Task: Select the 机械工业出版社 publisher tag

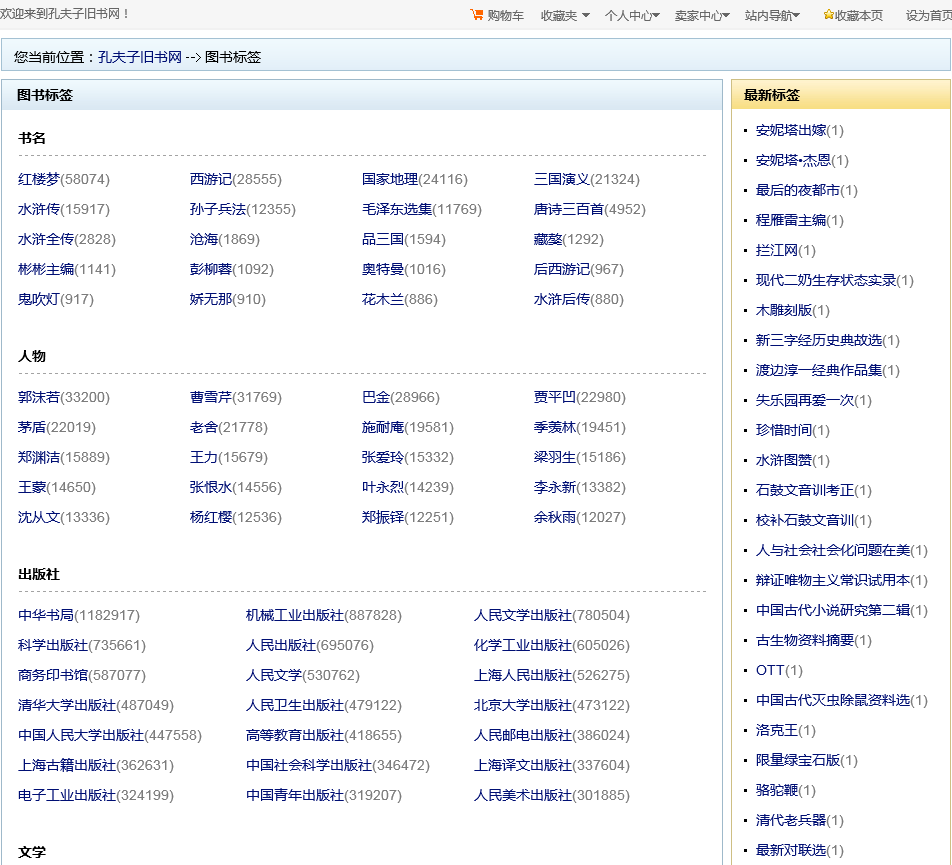Action: 295,615
